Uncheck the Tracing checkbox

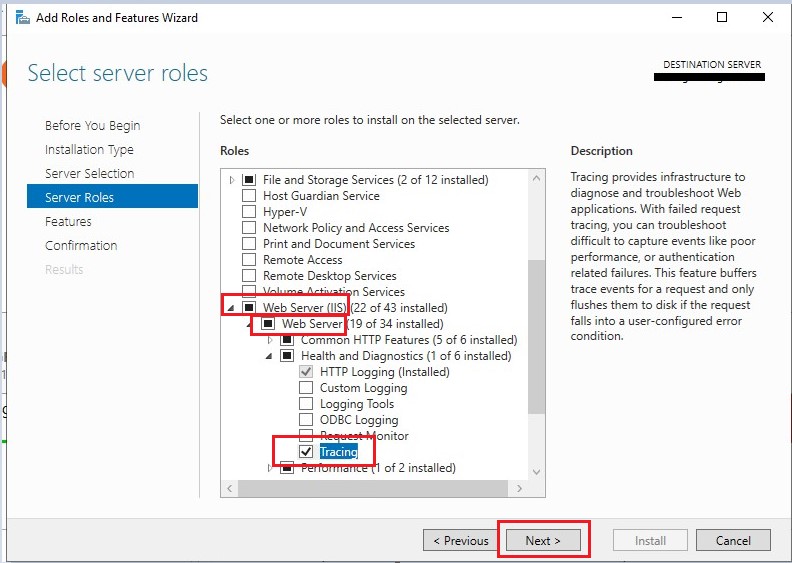(x=306, y=452)
